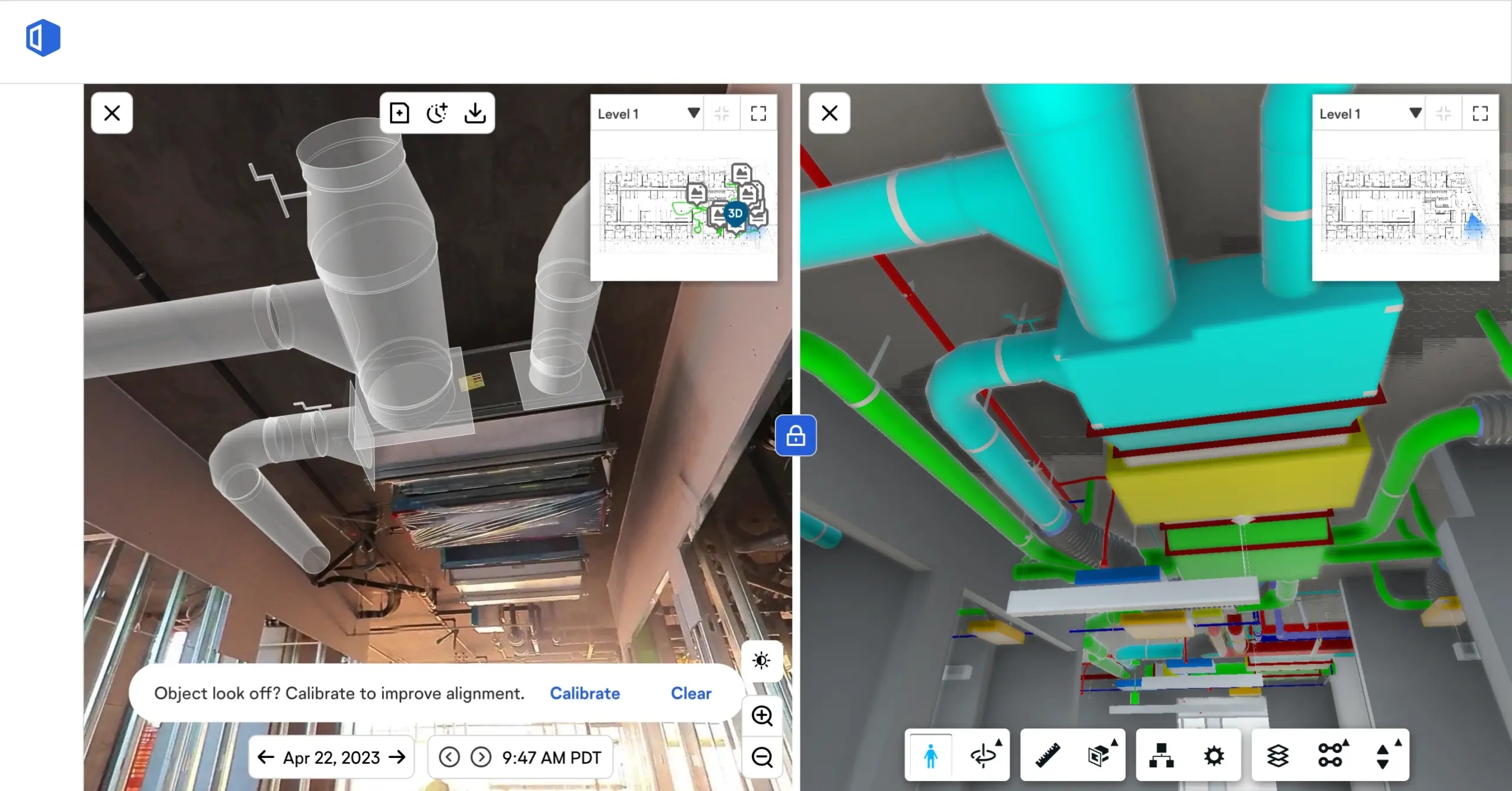Open the Level 1 dropdown in left minimap

click(693, 113)
